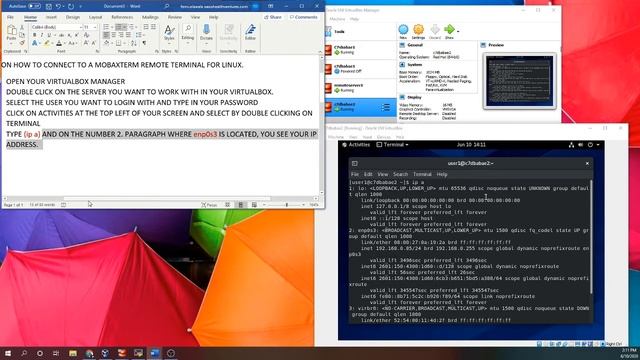Open the font color dropdown arrow

pos(65,43)
